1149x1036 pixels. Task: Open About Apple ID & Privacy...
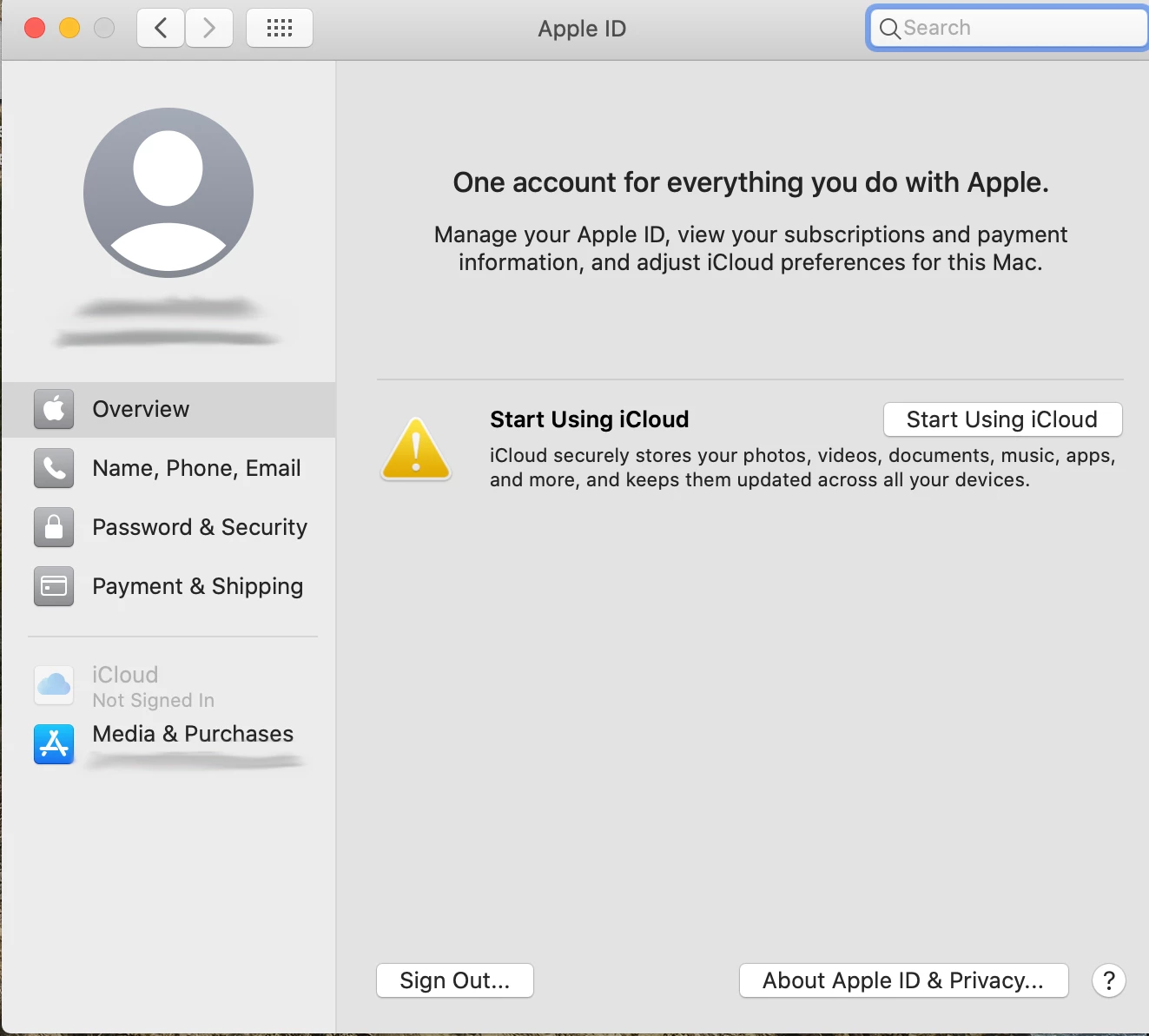(904, 980)
